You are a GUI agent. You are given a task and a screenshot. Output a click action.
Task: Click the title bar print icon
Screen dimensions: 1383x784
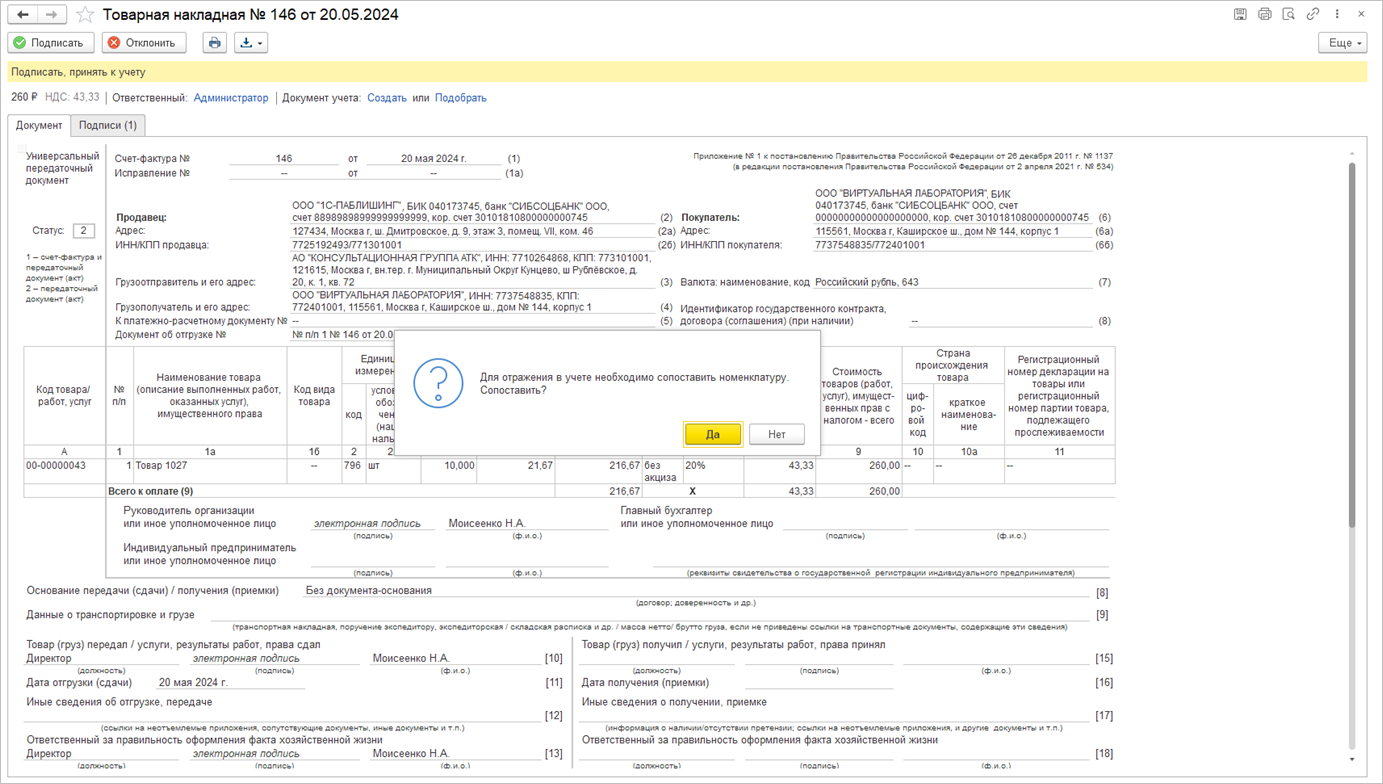[x=1264, y=14]
